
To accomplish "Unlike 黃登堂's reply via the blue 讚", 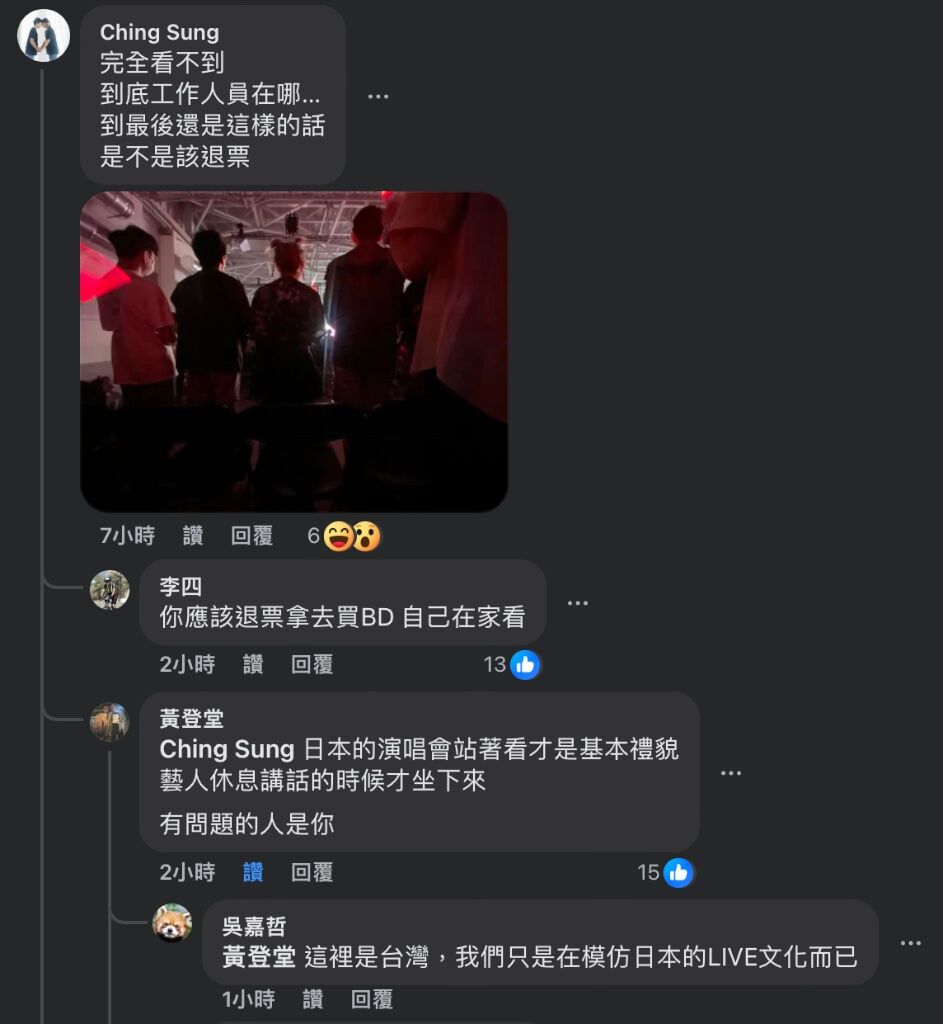I will pyautogui.click(x=253, y=872).
